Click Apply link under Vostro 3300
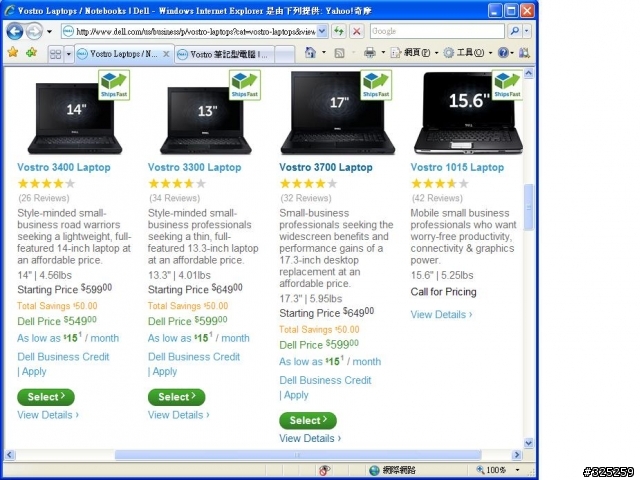640x480 pixels. click(164, 371)
